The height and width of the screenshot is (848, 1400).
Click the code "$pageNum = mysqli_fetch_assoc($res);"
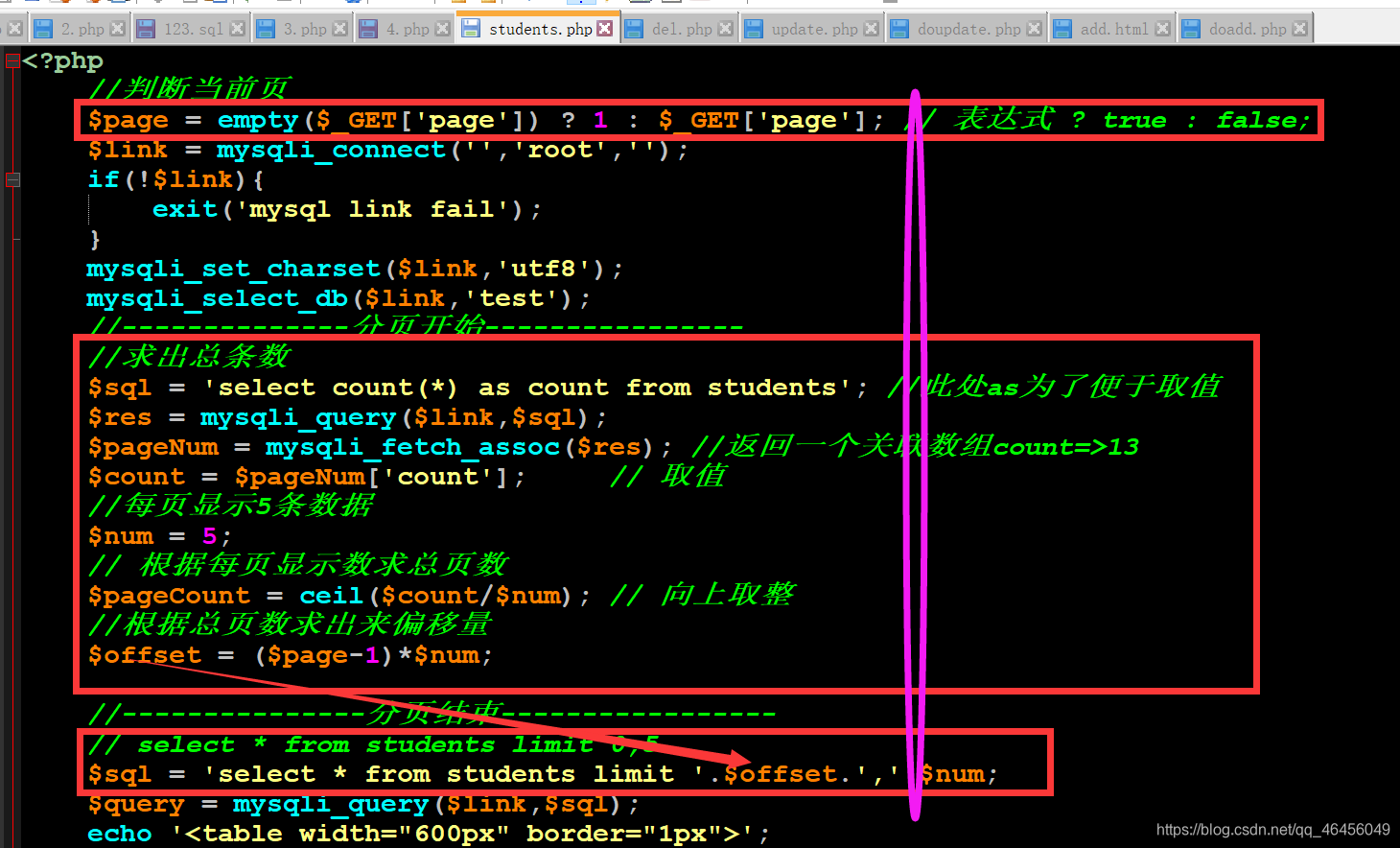(x=380, y=447)
